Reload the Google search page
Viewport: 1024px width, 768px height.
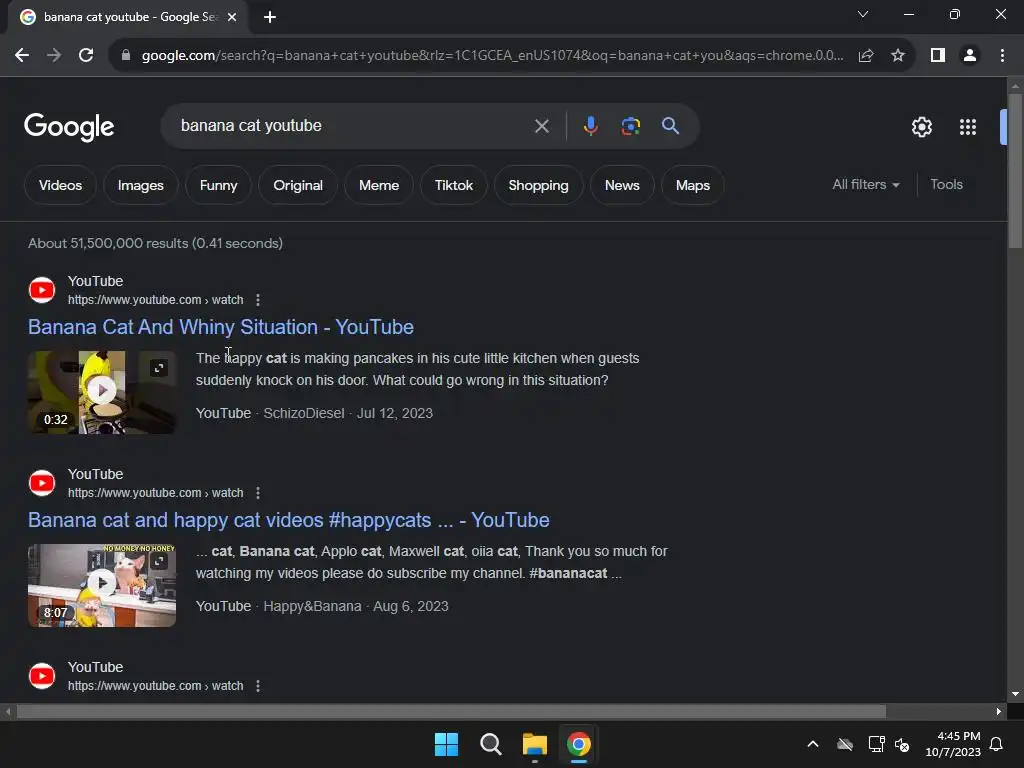click(86, 56)
